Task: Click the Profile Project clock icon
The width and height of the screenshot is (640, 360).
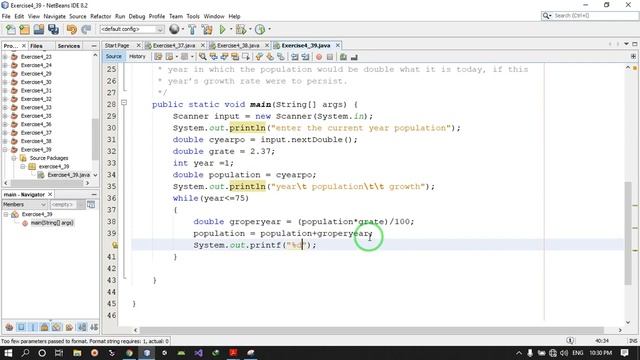Action: 260,29
